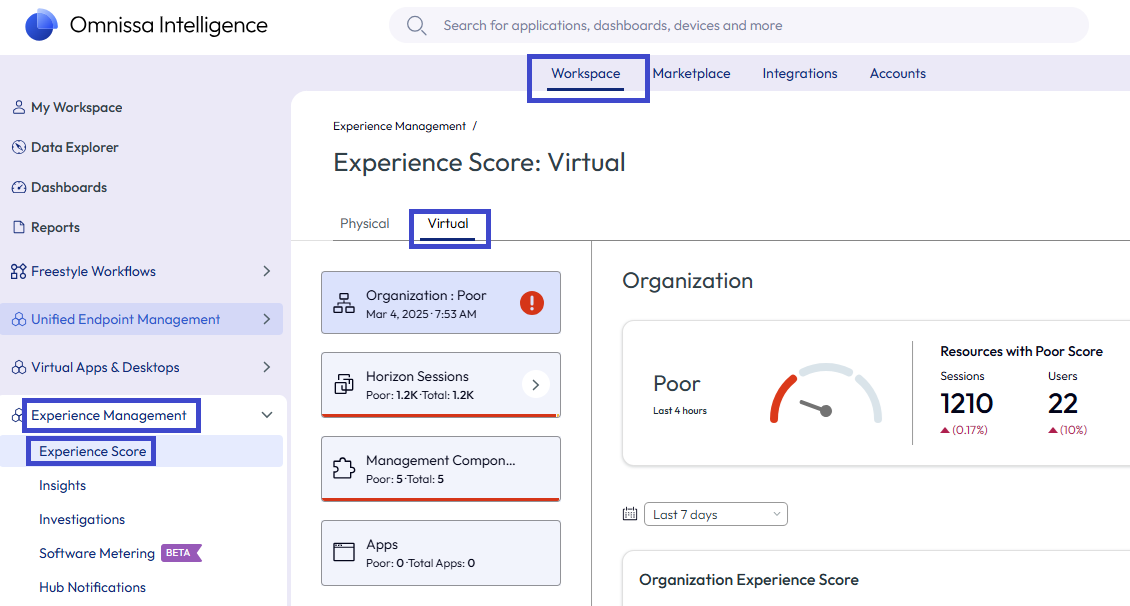Screen dimensions: 1130x606
Task: Open Software Metering item
Action: coord(97,553)
